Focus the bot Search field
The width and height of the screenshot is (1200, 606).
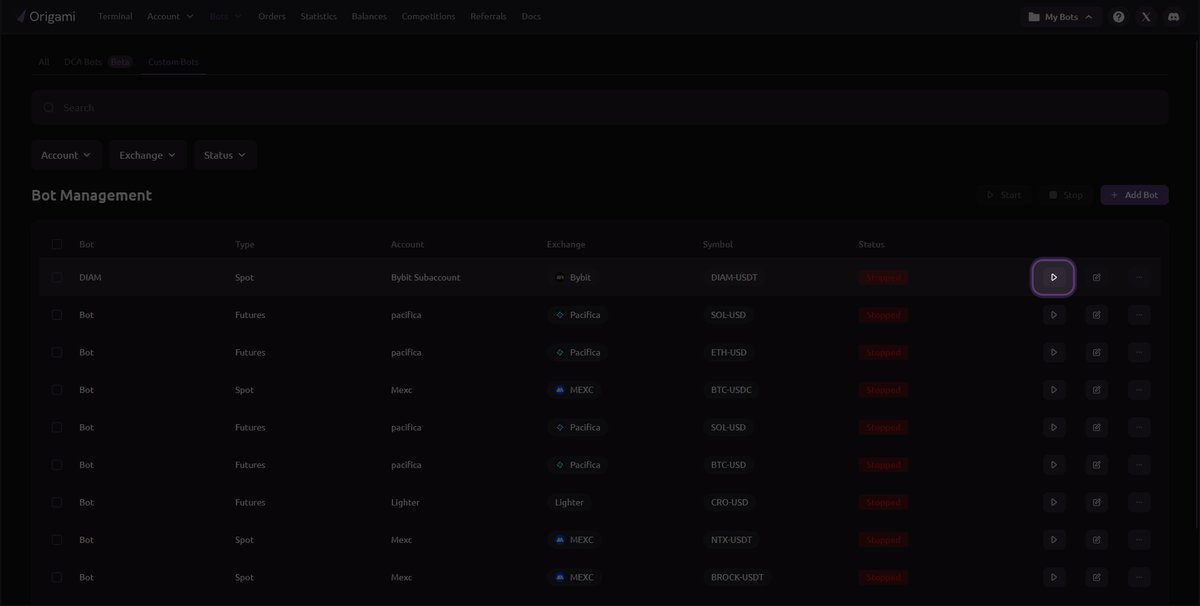600,107
